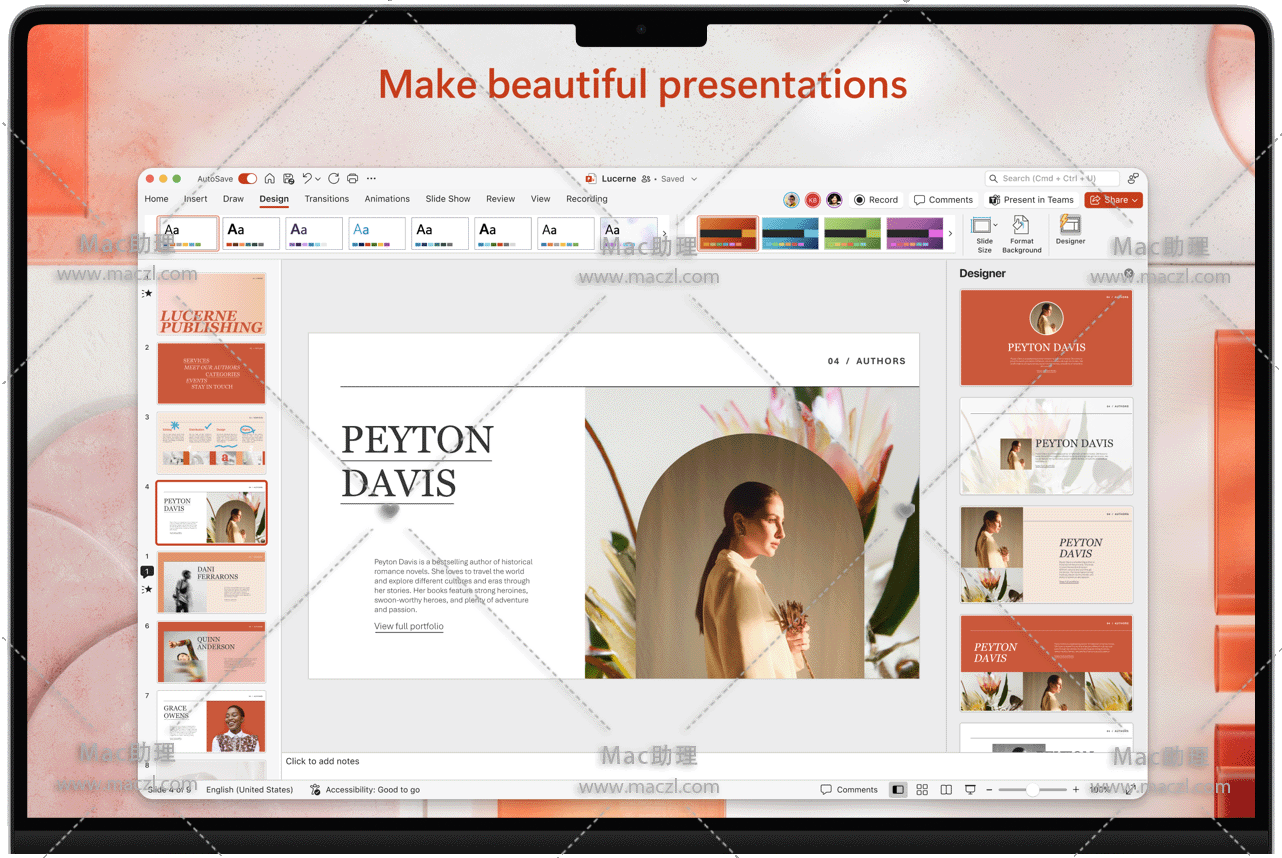The image size is (1282, 858).
Task: Open the Home tab
Action: tap(157, 199)
